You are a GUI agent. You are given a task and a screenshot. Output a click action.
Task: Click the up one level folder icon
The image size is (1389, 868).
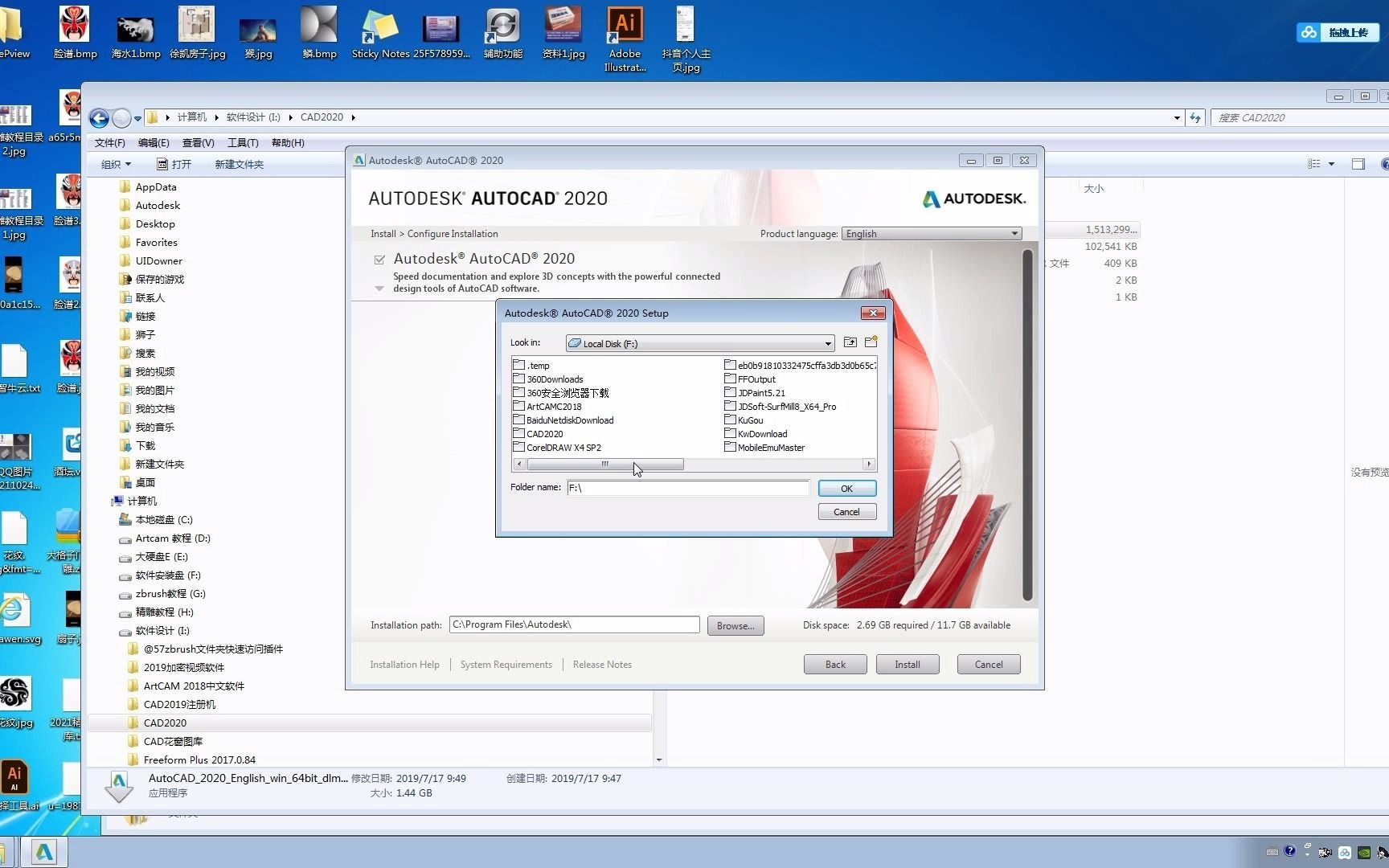[x=850, y=342]
